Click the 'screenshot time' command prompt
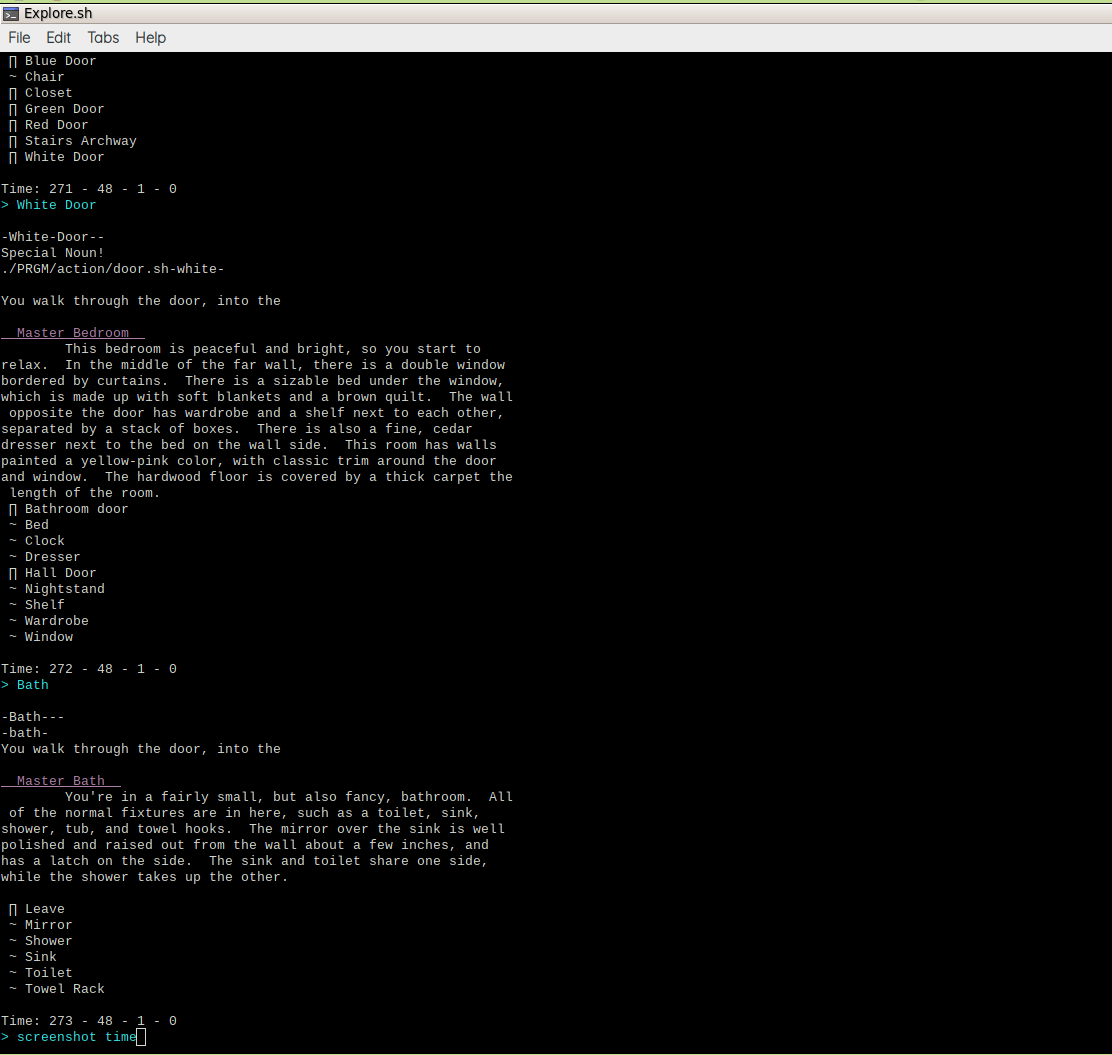 pos(76,1037)
